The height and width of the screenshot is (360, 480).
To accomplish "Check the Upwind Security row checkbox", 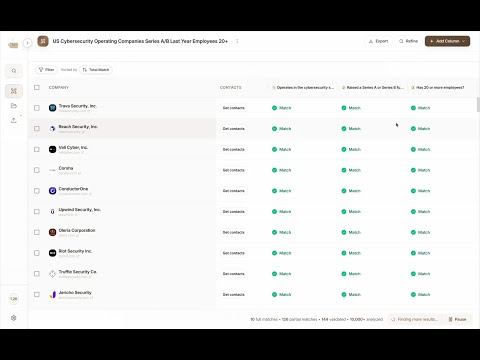I will point(37,211).
